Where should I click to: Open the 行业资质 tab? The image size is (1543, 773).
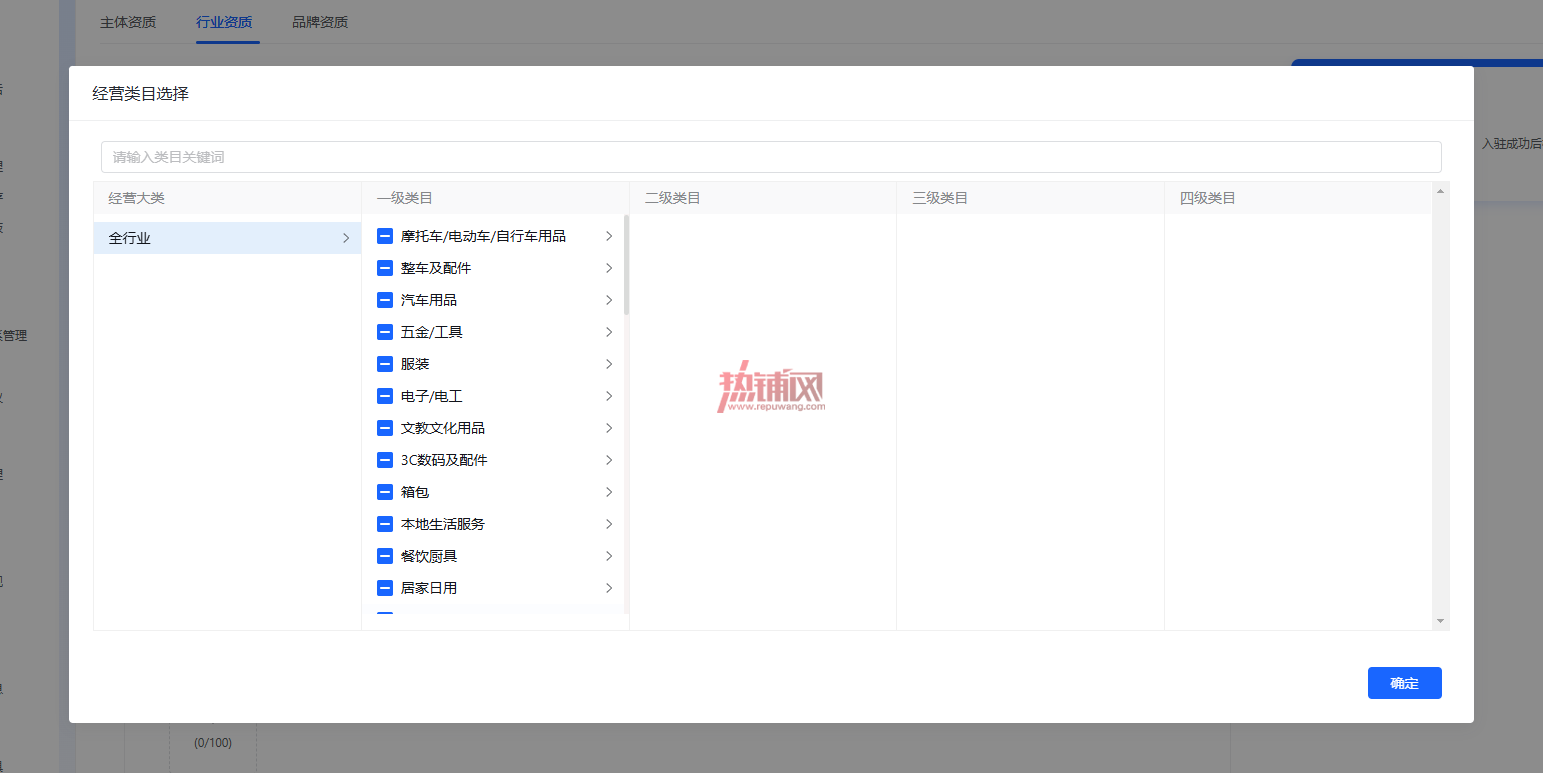pos(224,22)
